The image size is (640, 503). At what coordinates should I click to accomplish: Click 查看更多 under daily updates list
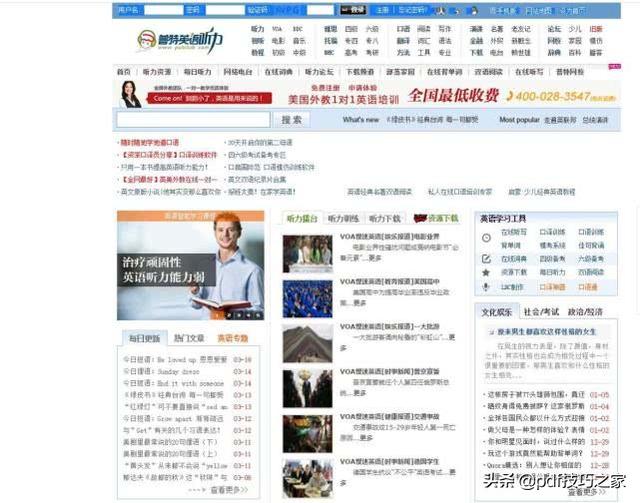[229, 490]
